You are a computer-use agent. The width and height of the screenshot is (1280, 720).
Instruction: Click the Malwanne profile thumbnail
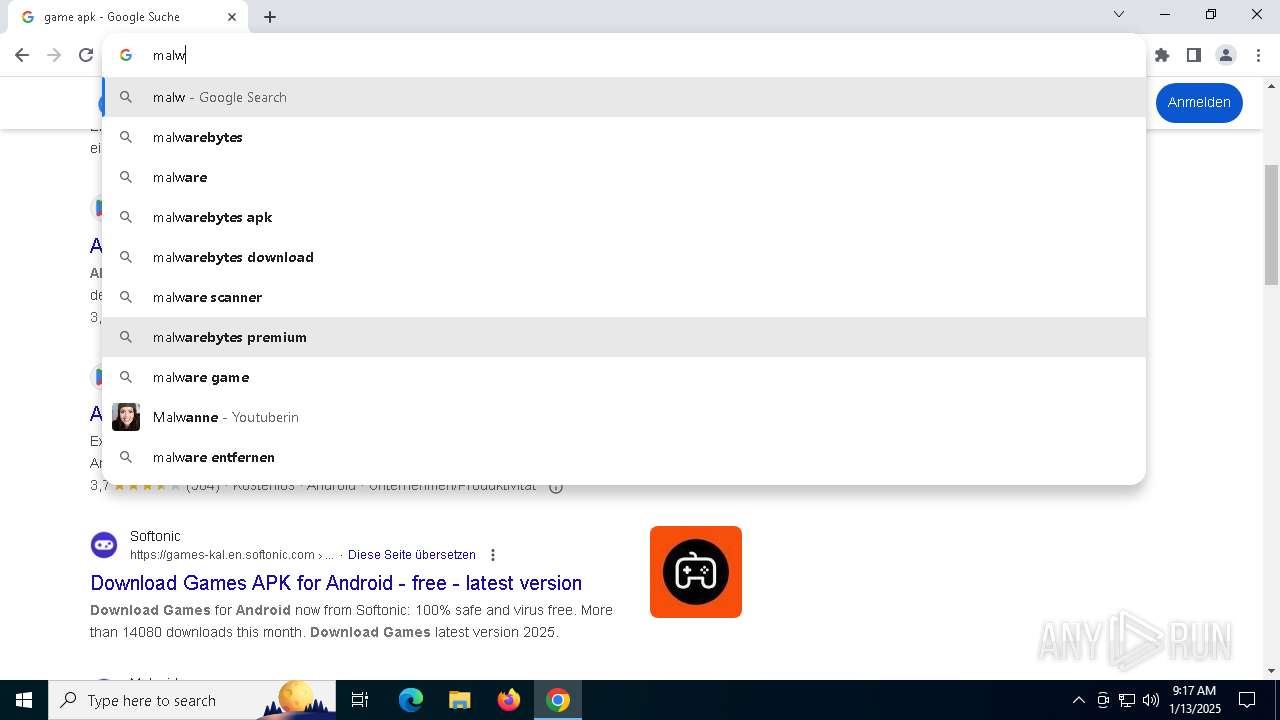click(126, 417)
